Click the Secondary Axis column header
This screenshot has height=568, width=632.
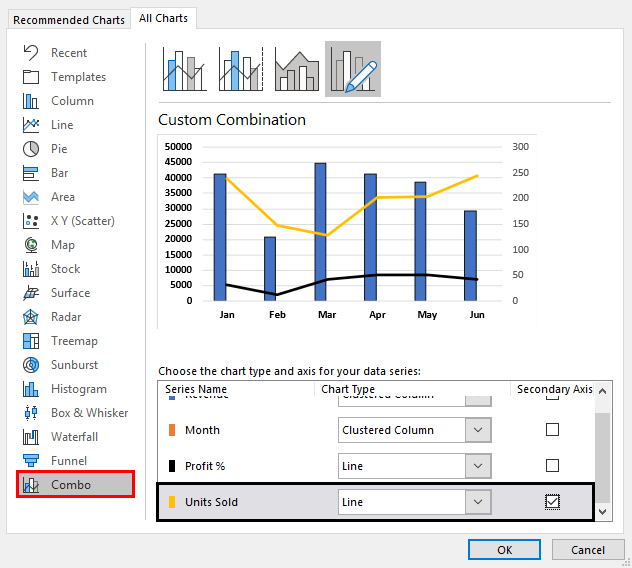click(x=555, y=389)
